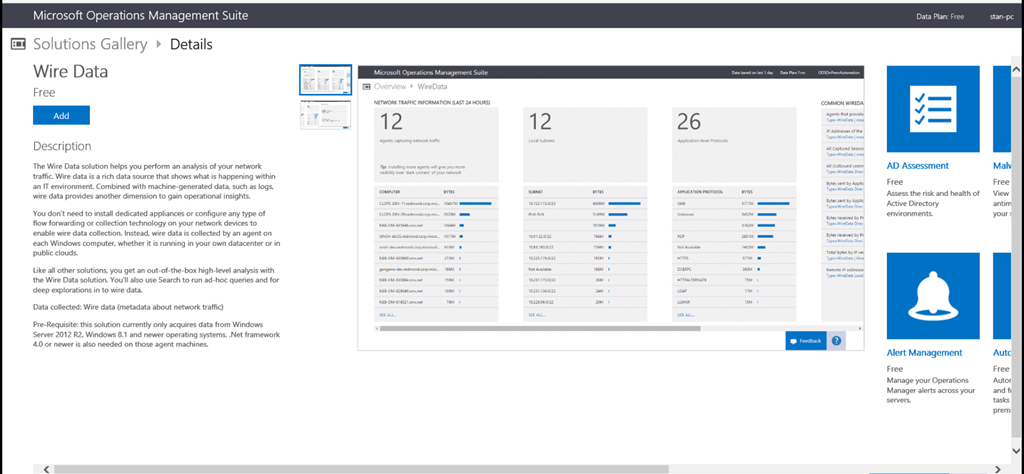Click the left arrow of bottom scrollbar
This screenshot has width=1024, height=474.
pyautogui.click(x=40, y=468)
